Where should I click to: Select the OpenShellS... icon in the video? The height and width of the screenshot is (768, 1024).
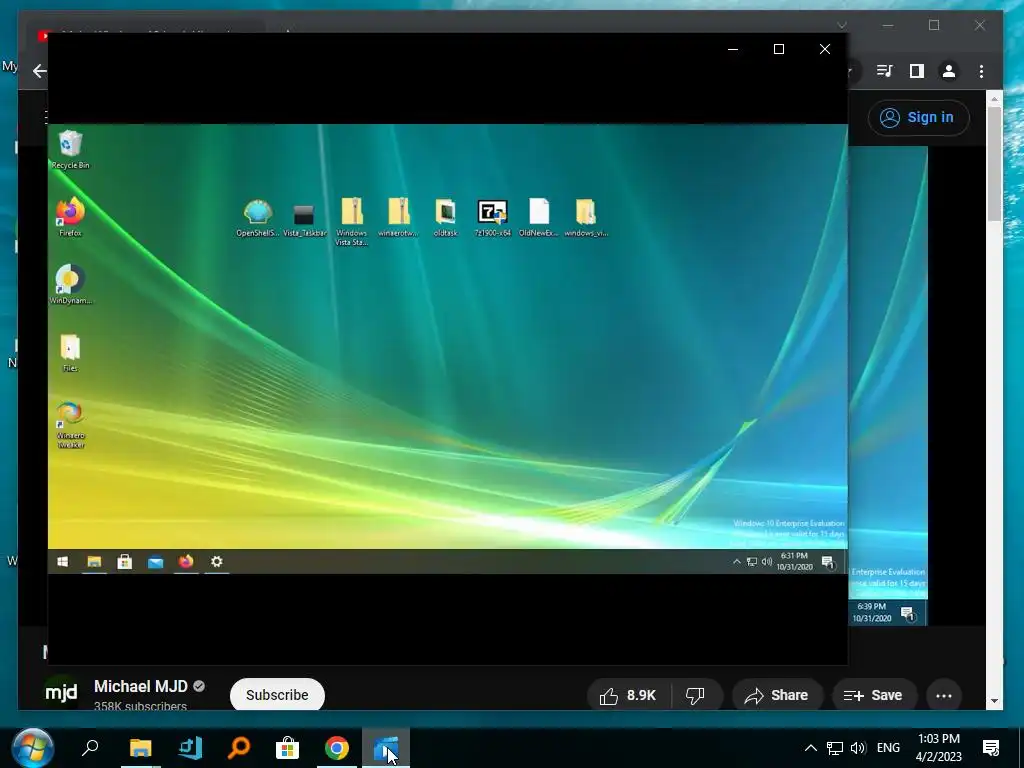coord(257,218)
